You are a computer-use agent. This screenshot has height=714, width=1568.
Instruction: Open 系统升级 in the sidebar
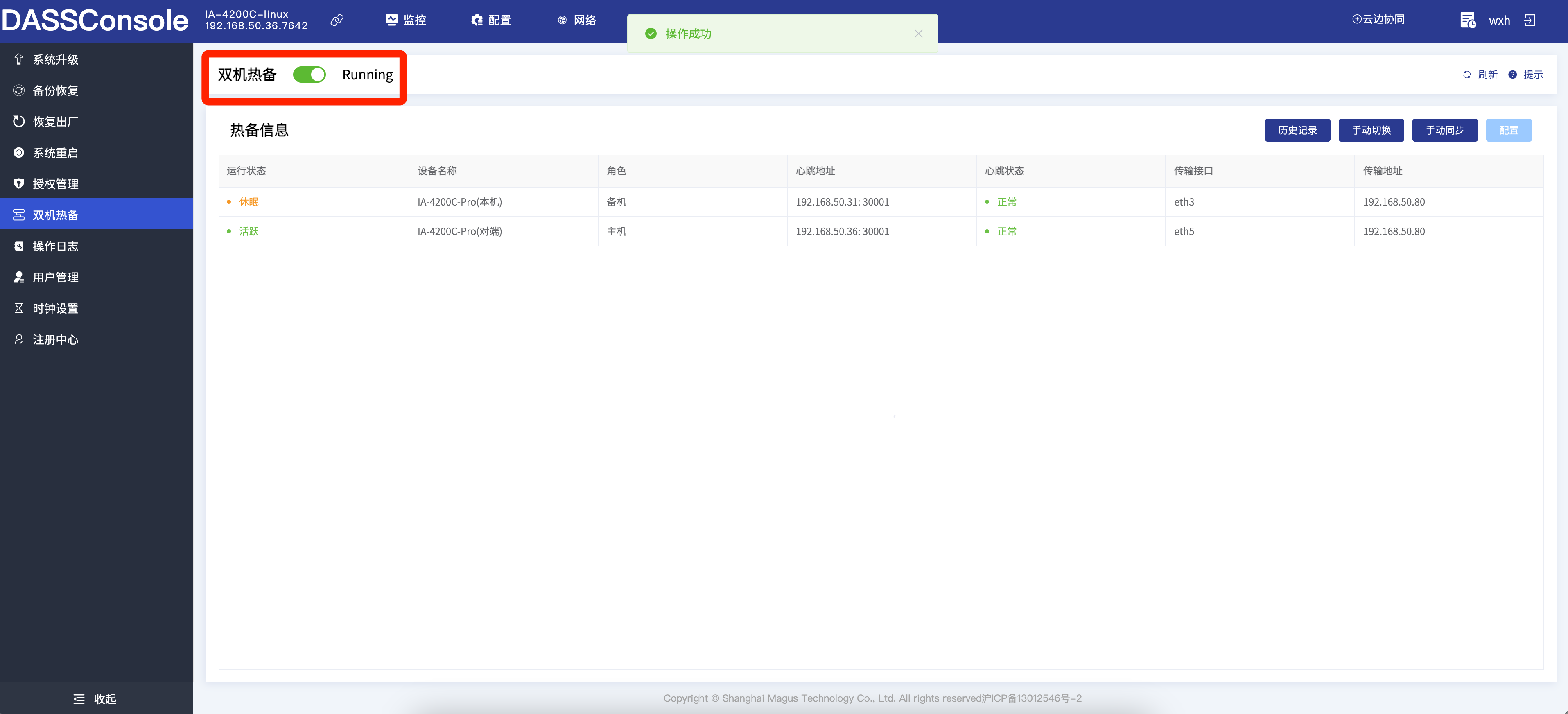(x=96, y=59)
